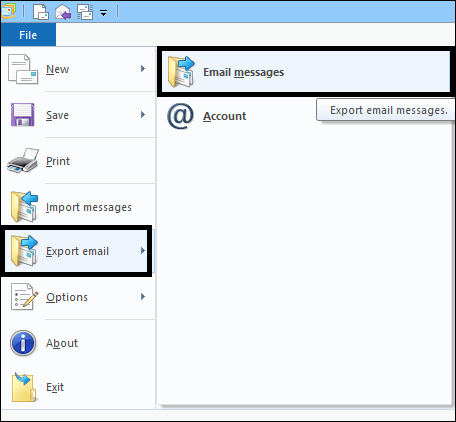Expand the Options submenu arrow

point(143,297)
